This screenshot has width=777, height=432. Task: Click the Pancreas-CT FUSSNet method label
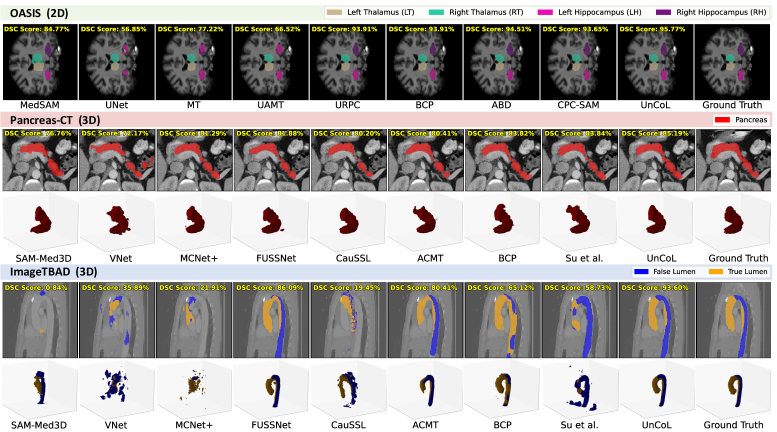tap(276, 258)
